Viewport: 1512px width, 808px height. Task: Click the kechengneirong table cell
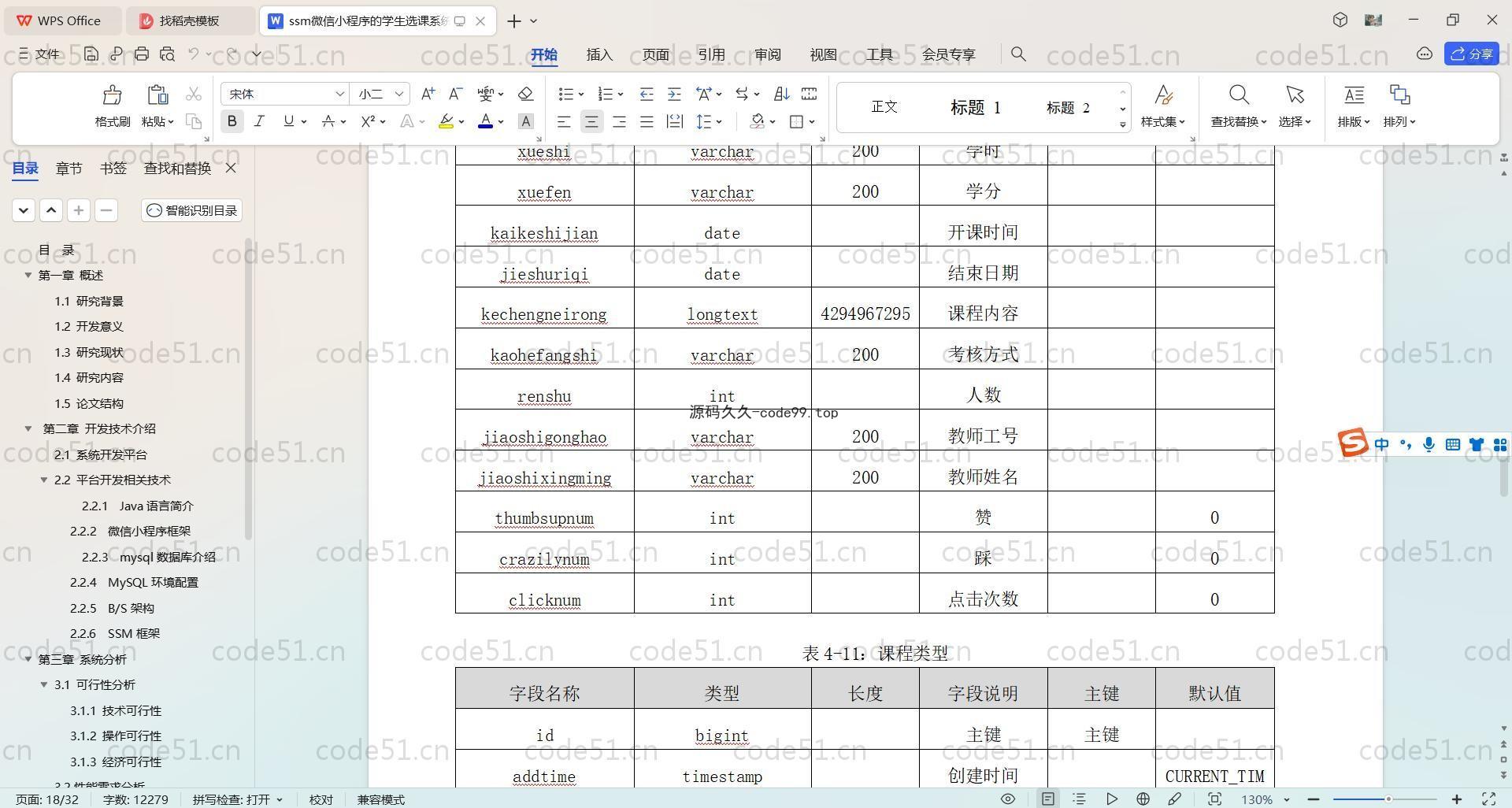[544, 308]
